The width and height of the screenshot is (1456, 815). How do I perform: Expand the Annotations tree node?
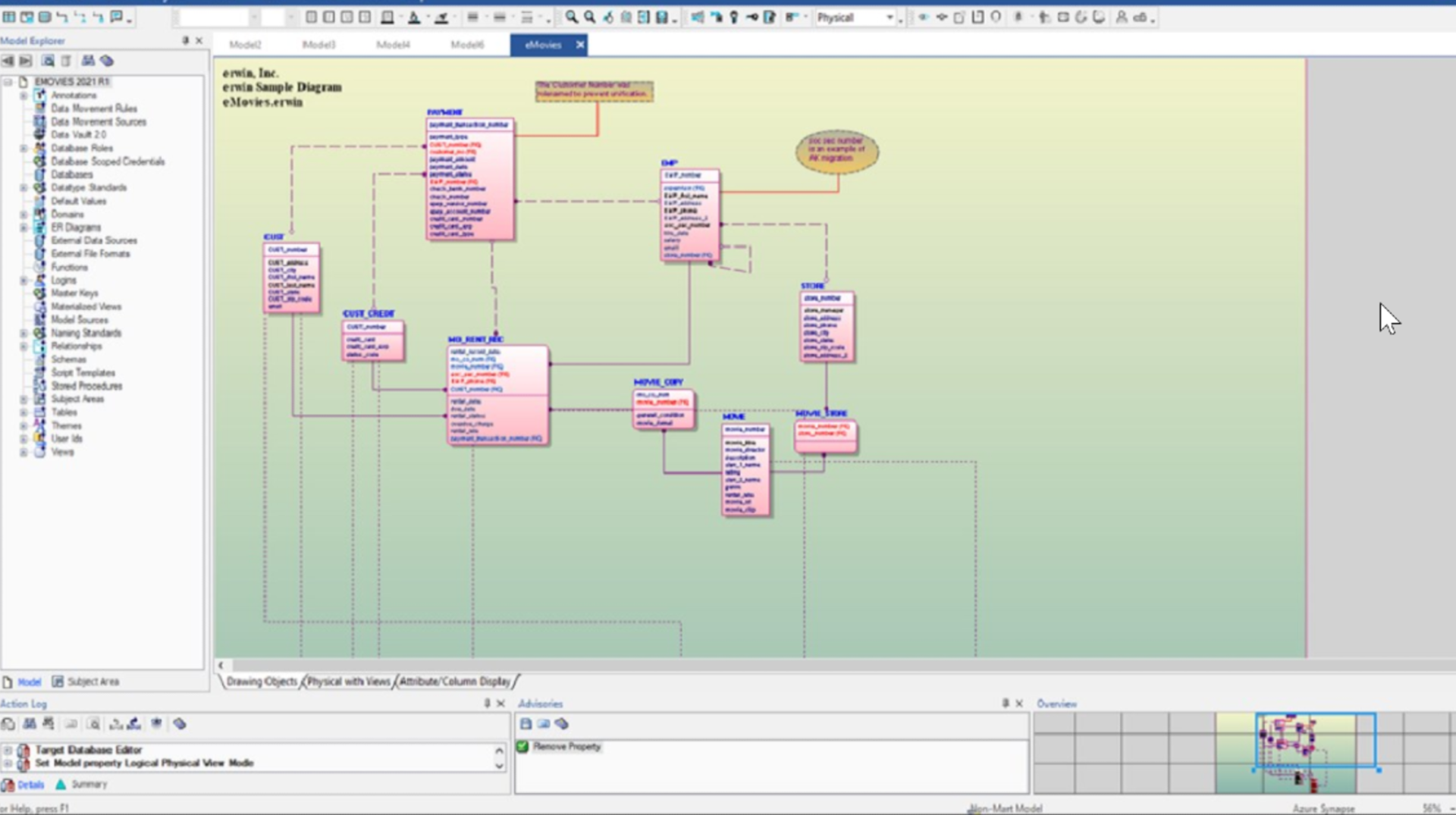coord(24,96)
